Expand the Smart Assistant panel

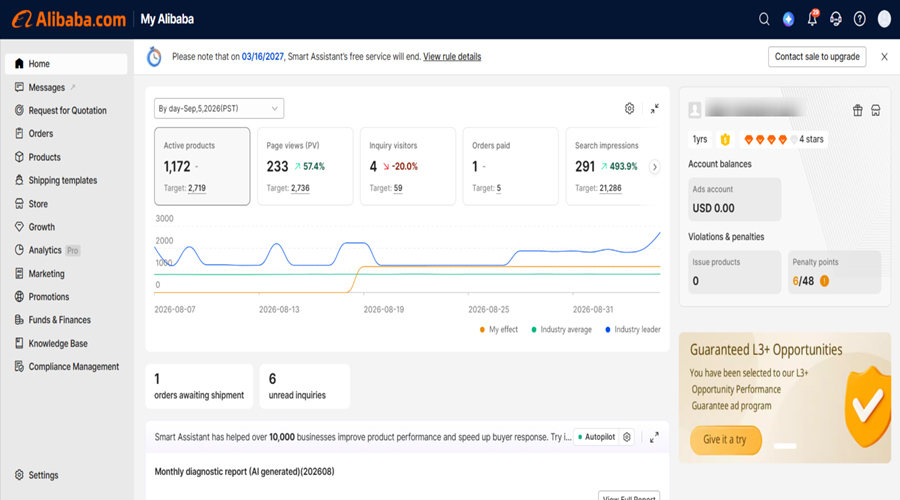[x=654, y=437]
